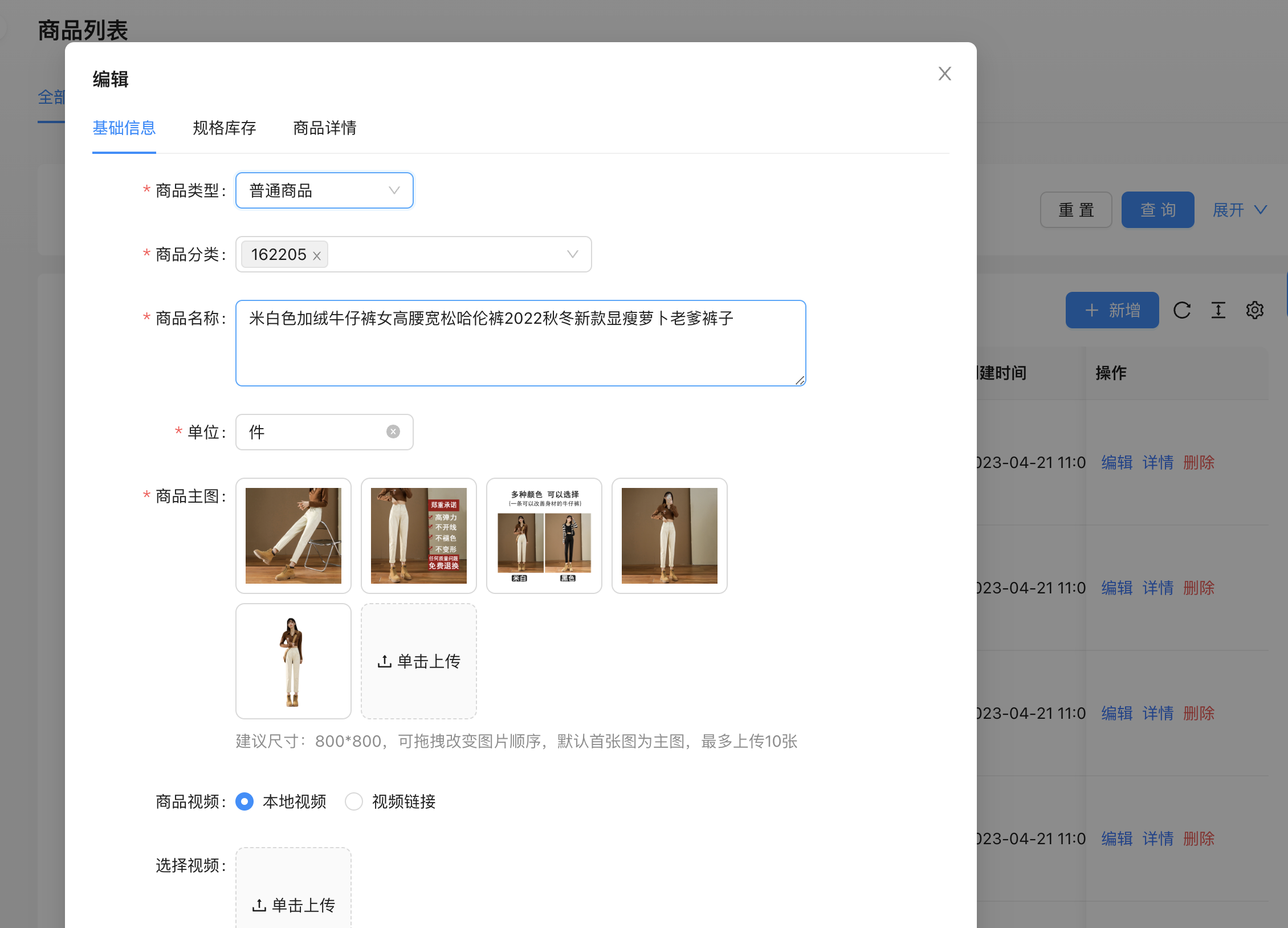
Task: Click 删除 in the third table row
Action: (1199, 713)
